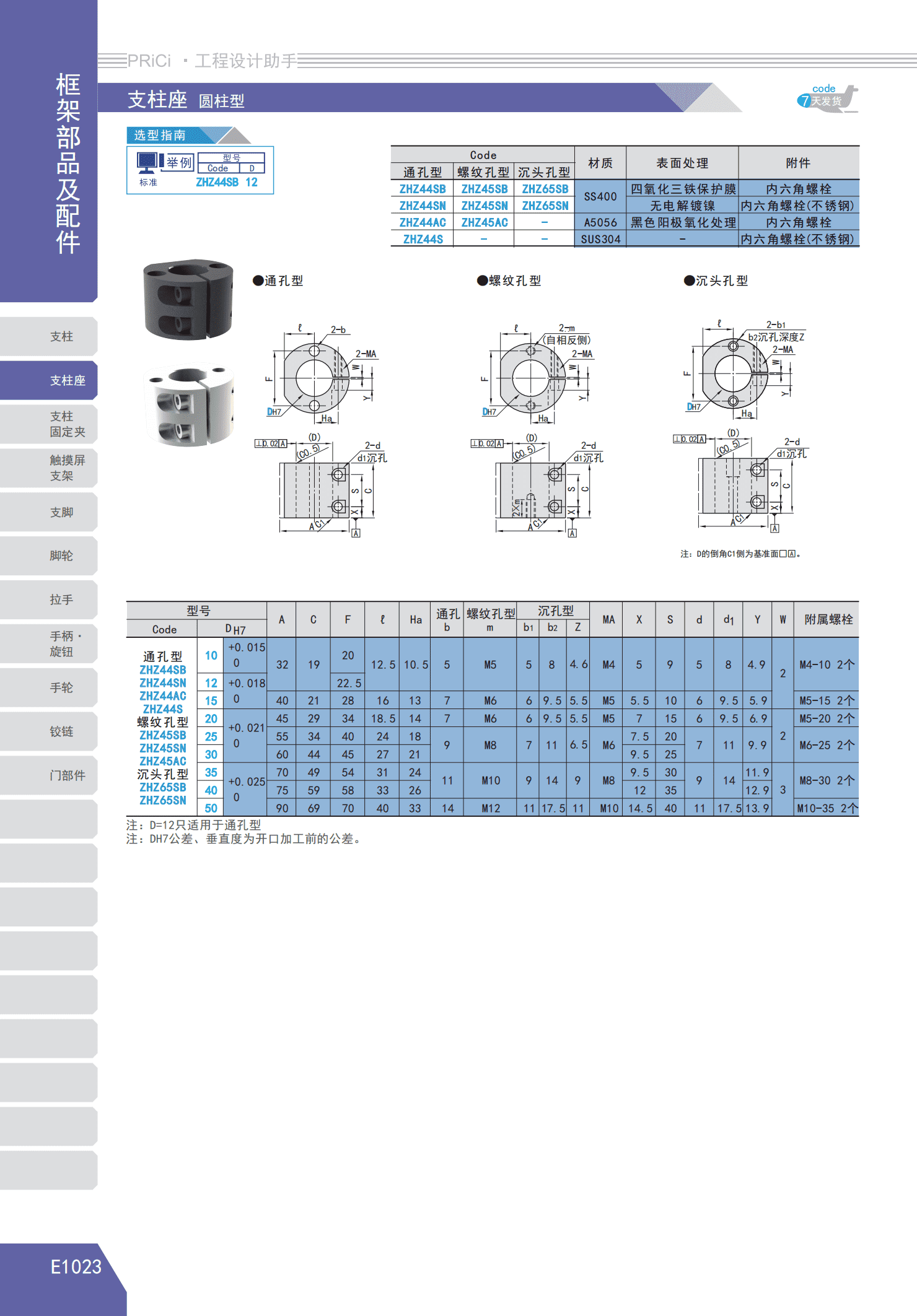The height and width of the screenshot is (1316, 917).
Task: Click the note about D的倒角C1侧为基准面
Action: [741, 554]
